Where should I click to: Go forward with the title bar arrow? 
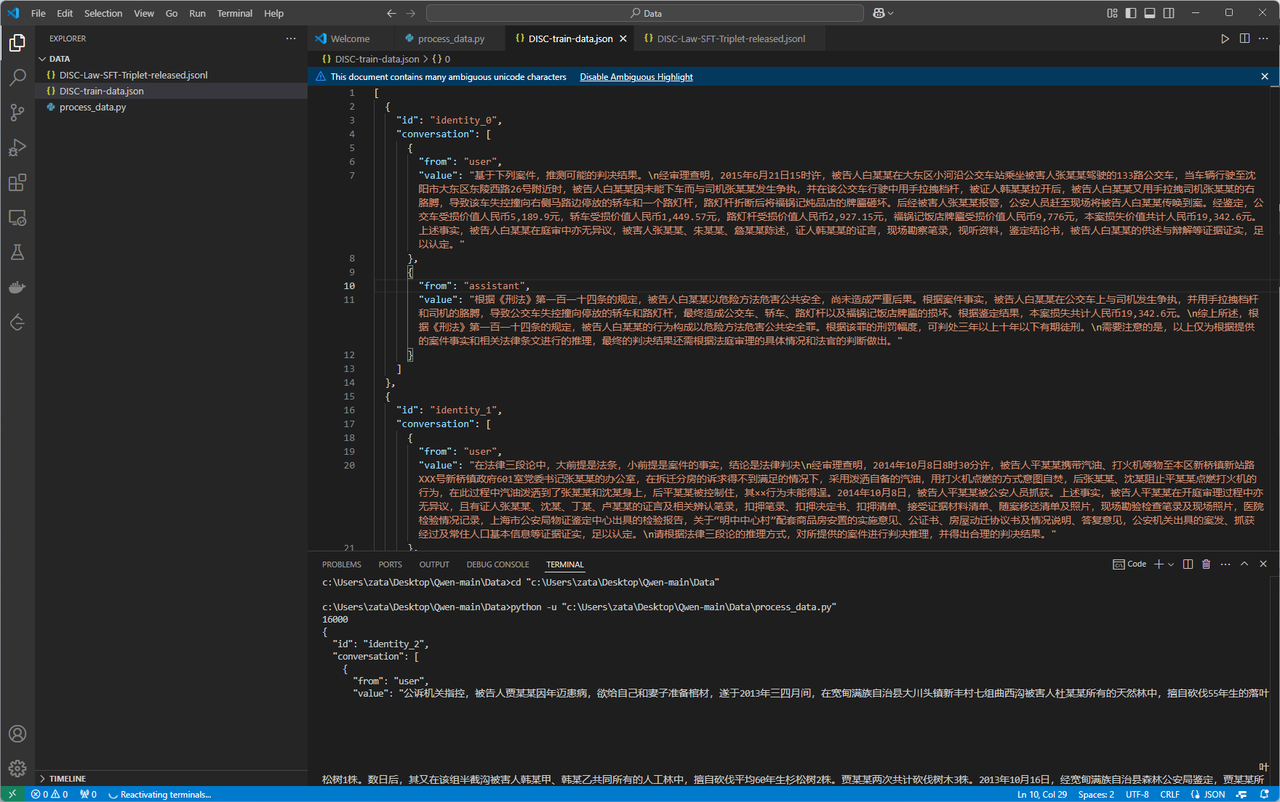412,13
